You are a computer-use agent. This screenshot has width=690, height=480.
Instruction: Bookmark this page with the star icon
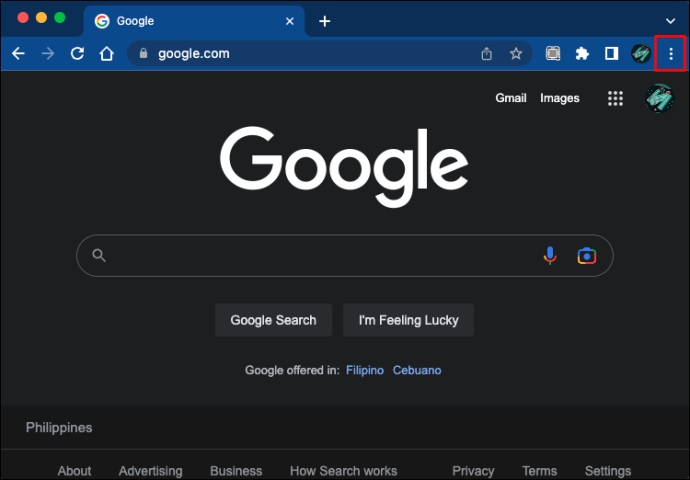[x=516, y=54]
